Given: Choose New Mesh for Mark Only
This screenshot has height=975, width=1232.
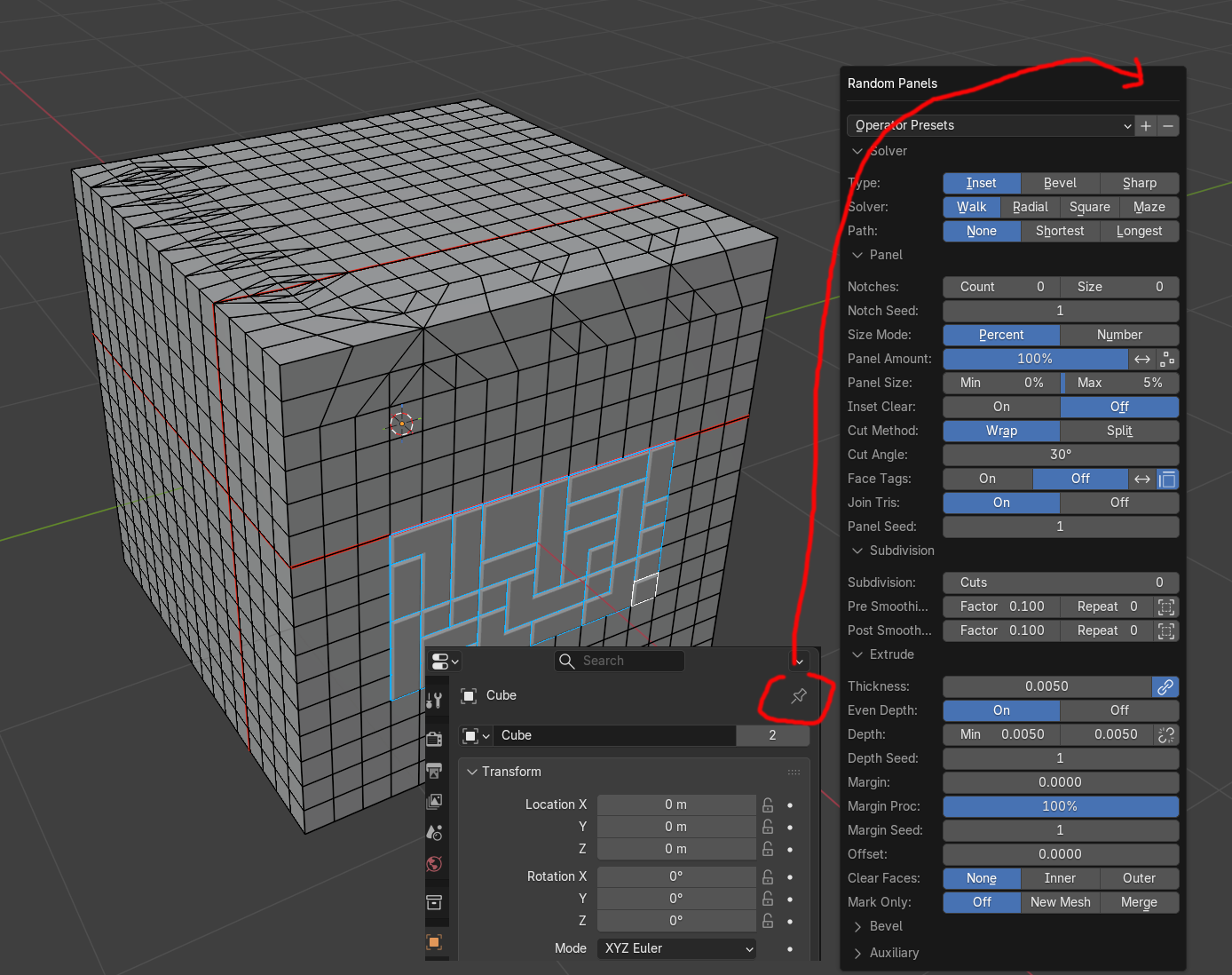Looking at the screenshot, I should pos(1060,902).
